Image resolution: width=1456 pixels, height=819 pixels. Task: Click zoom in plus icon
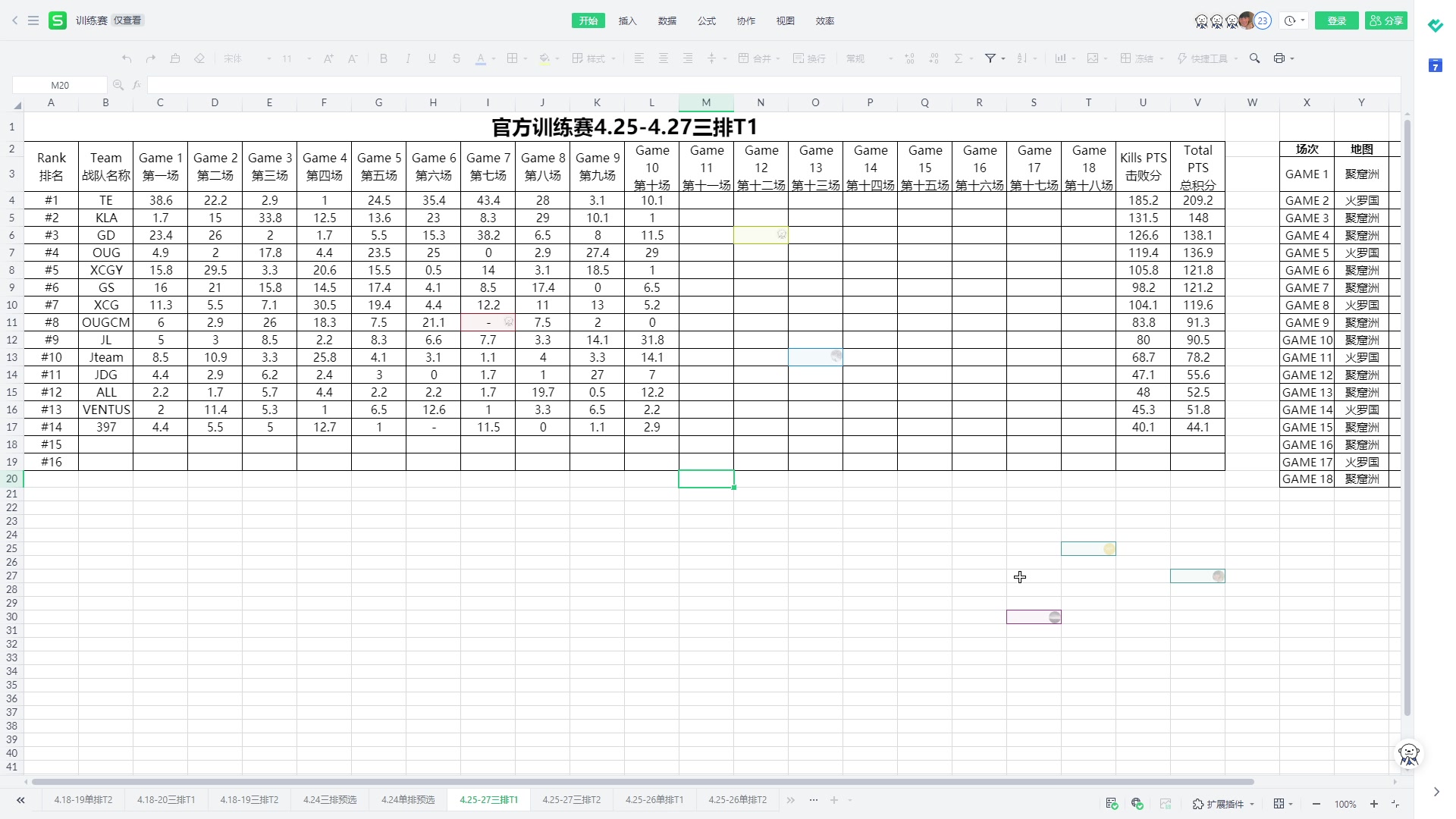click(x=1373, y=804)
